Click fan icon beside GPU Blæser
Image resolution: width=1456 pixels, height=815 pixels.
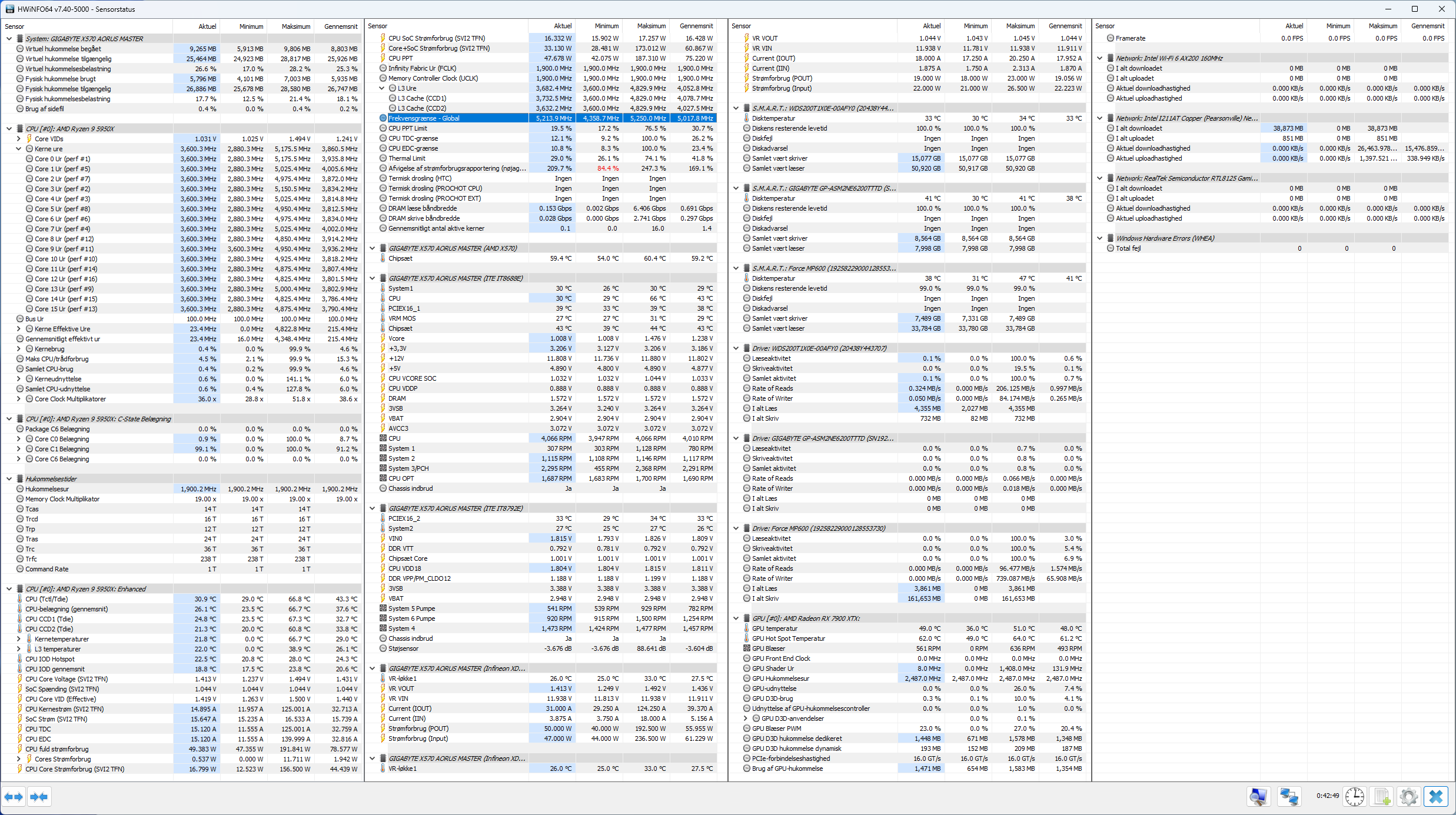click(747, 648)
